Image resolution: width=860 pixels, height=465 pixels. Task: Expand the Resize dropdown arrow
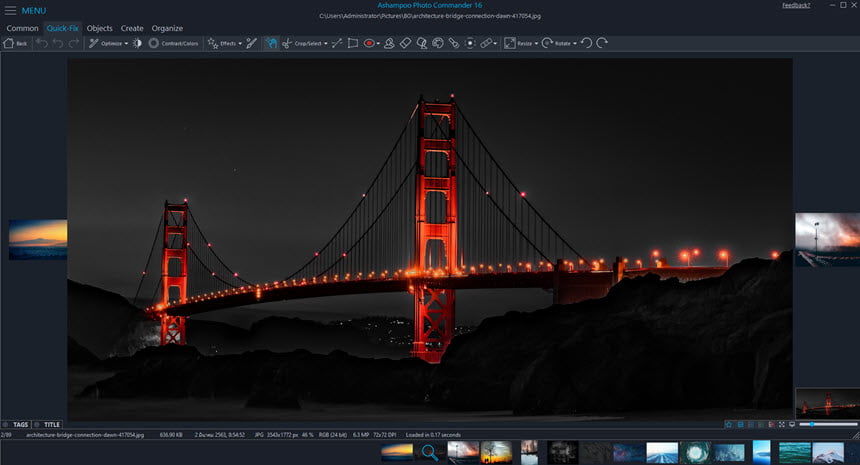pyautogui.click(x=536, y=43)
